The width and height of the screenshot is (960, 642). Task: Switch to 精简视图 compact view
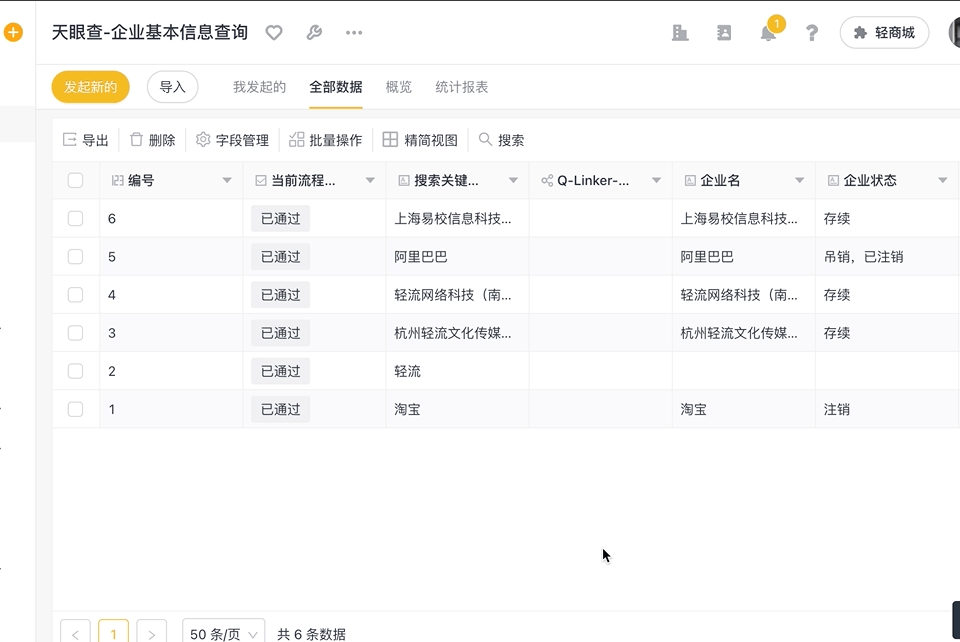[x=420, y=140]
